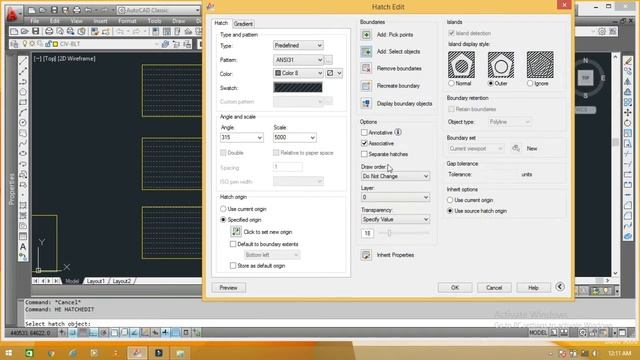This screenshot has width=640, height=360.
Task: Click the Annotative info icon
Action: tap(398, 132)
